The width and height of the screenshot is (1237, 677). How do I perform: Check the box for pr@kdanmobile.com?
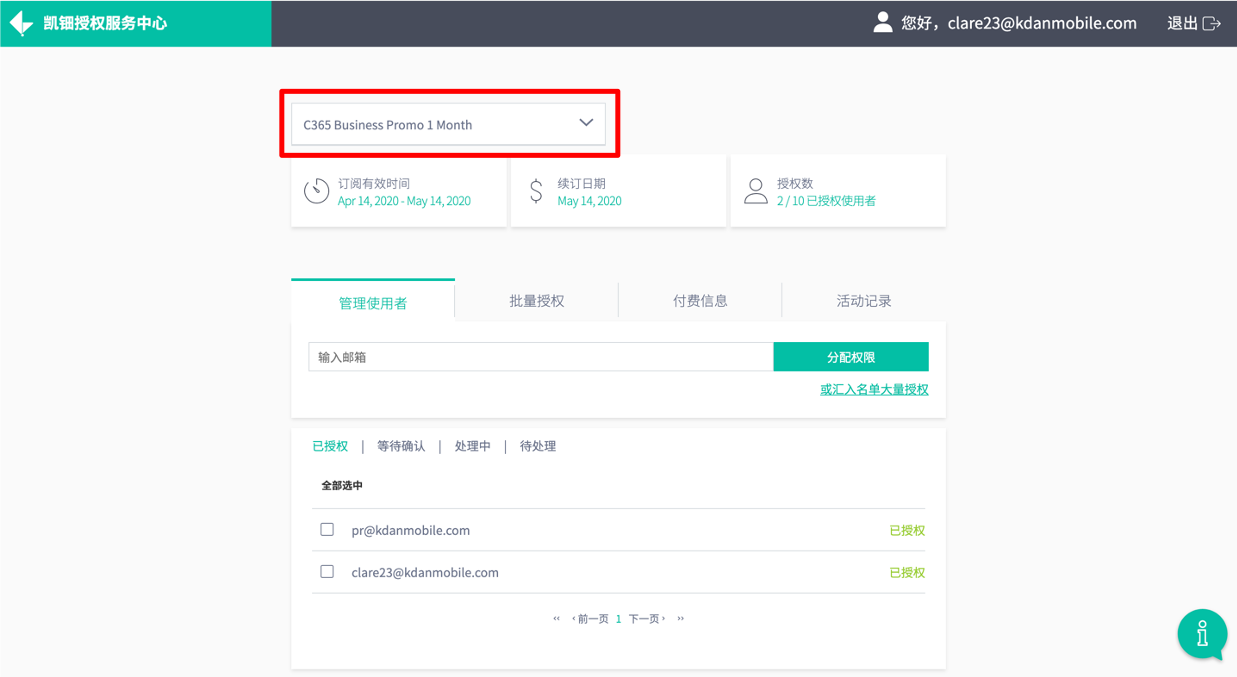327,530
